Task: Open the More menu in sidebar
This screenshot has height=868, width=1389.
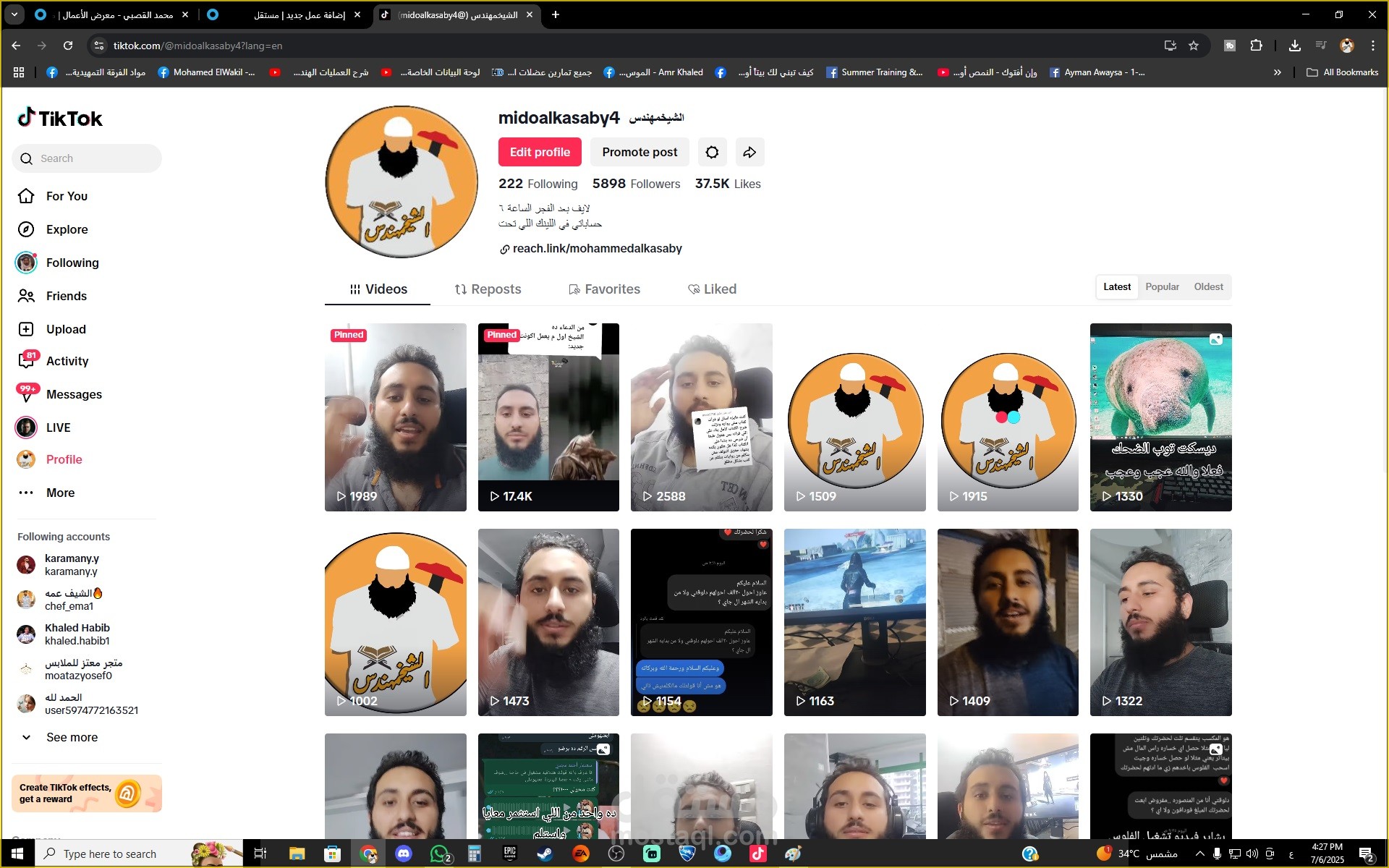Action: pyautogui.click(x=60, y=493)
